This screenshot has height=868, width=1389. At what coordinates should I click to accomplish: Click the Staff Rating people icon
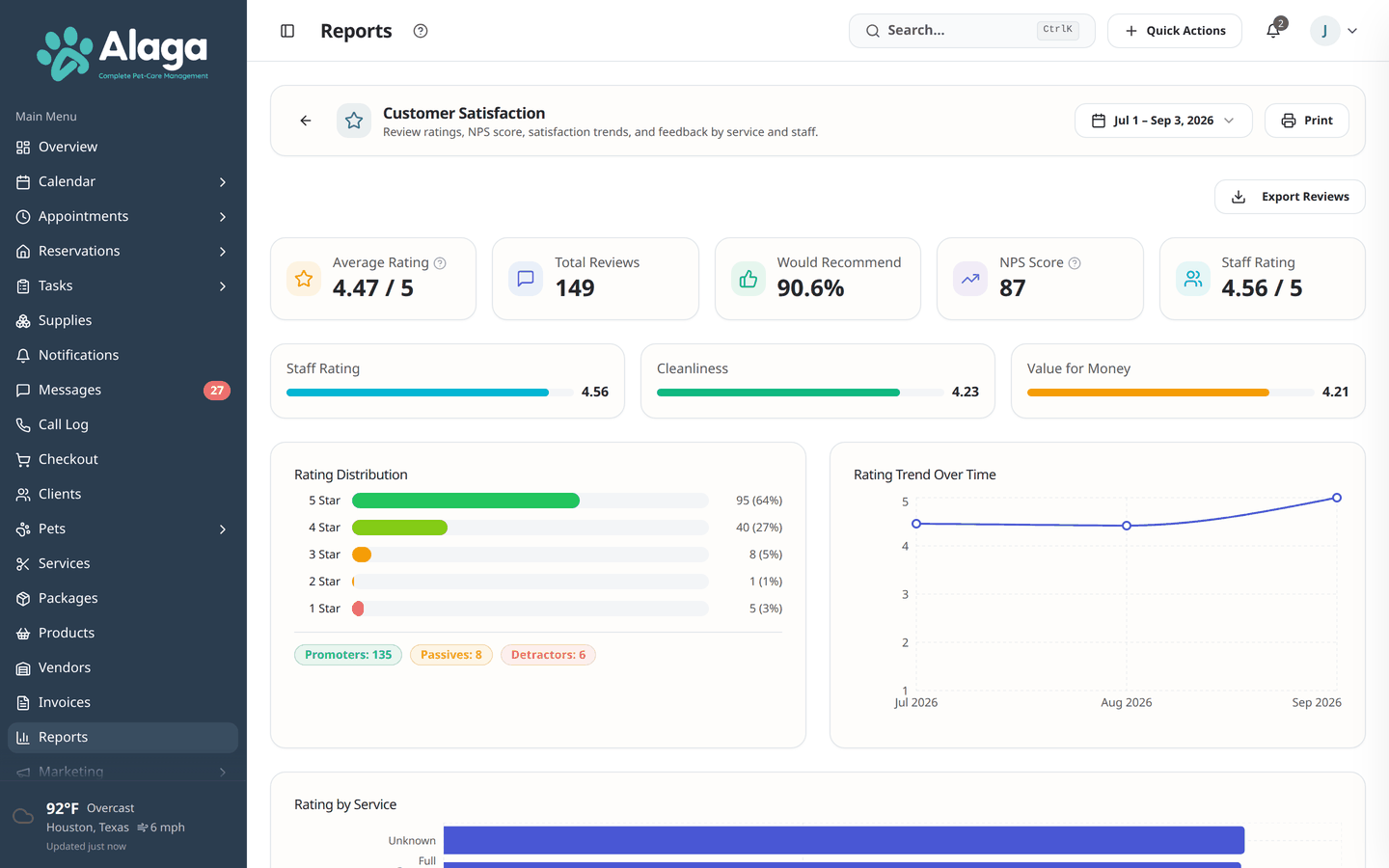(1193, 279)
